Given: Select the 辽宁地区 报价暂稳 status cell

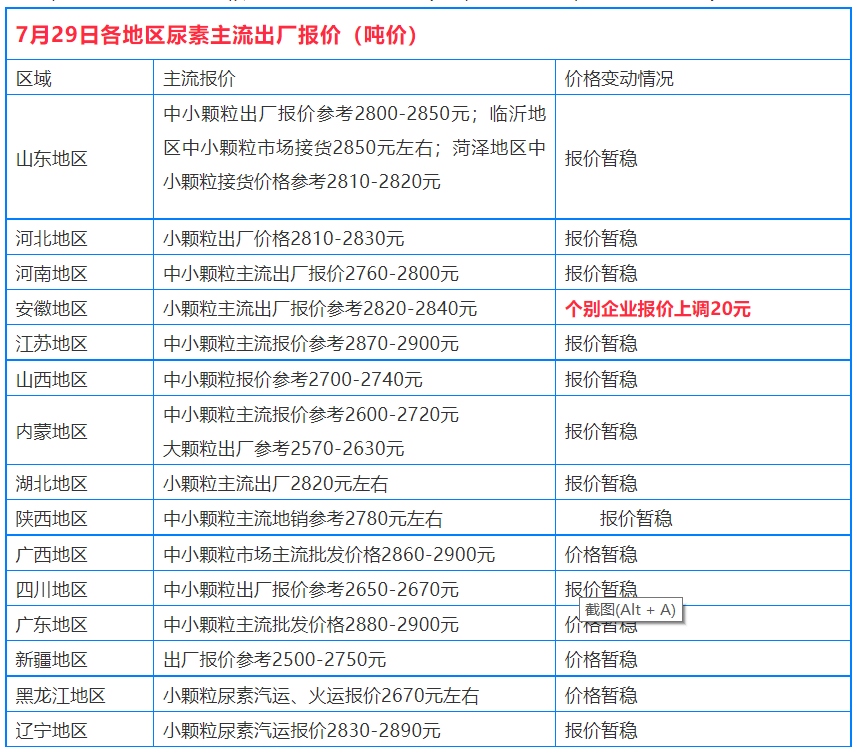Looking at the screenshot, I should tap(600, 728).
